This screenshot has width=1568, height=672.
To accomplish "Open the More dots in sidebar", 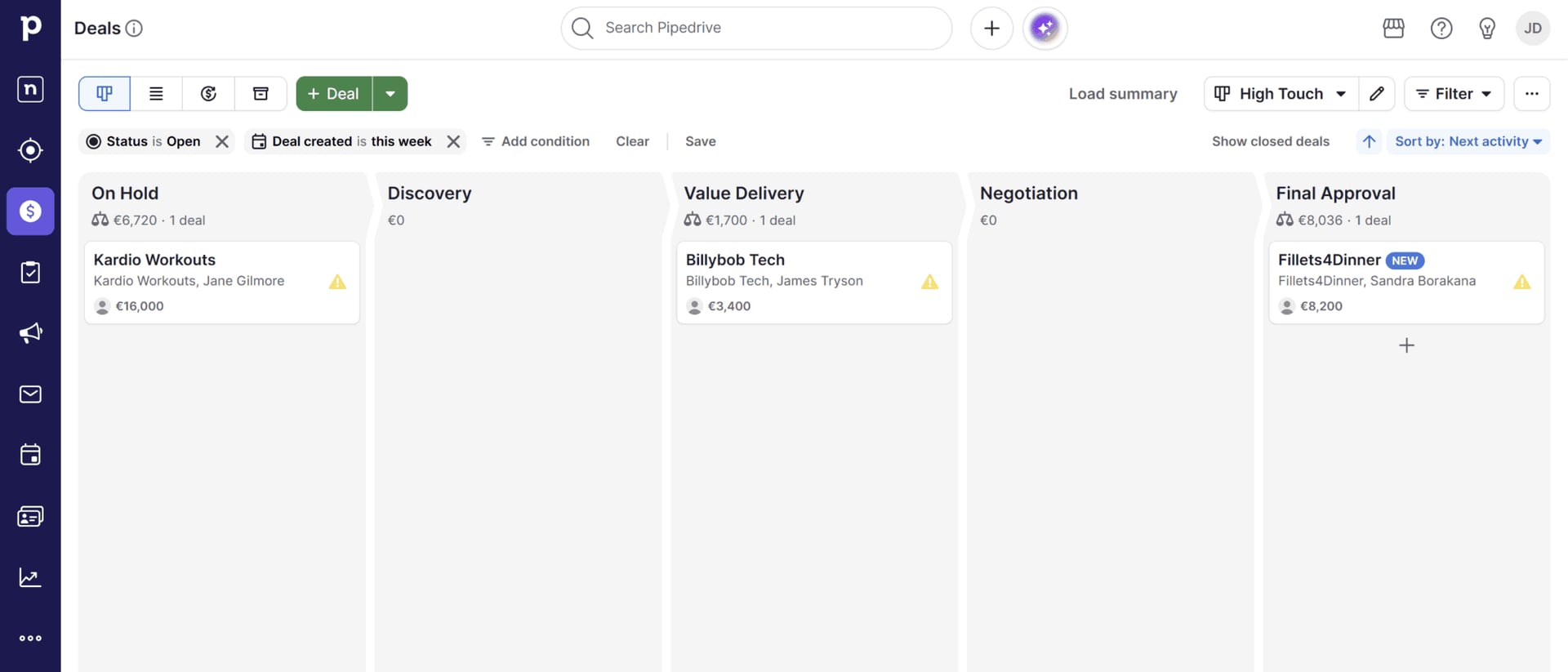I will click(x=30, y=639).
